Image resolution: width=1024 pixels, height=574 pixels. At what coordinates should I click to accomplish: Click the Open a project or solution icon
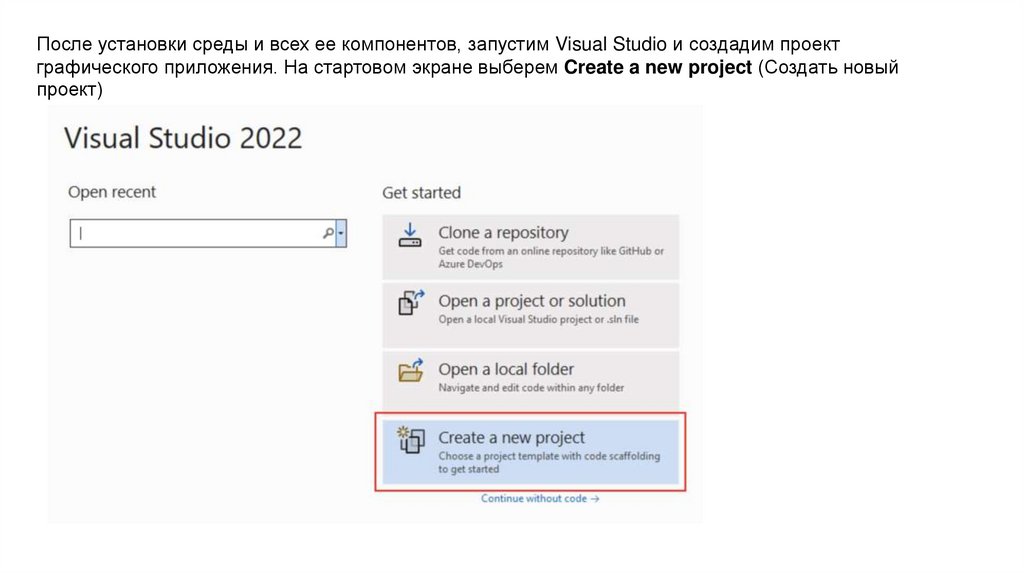411,303
